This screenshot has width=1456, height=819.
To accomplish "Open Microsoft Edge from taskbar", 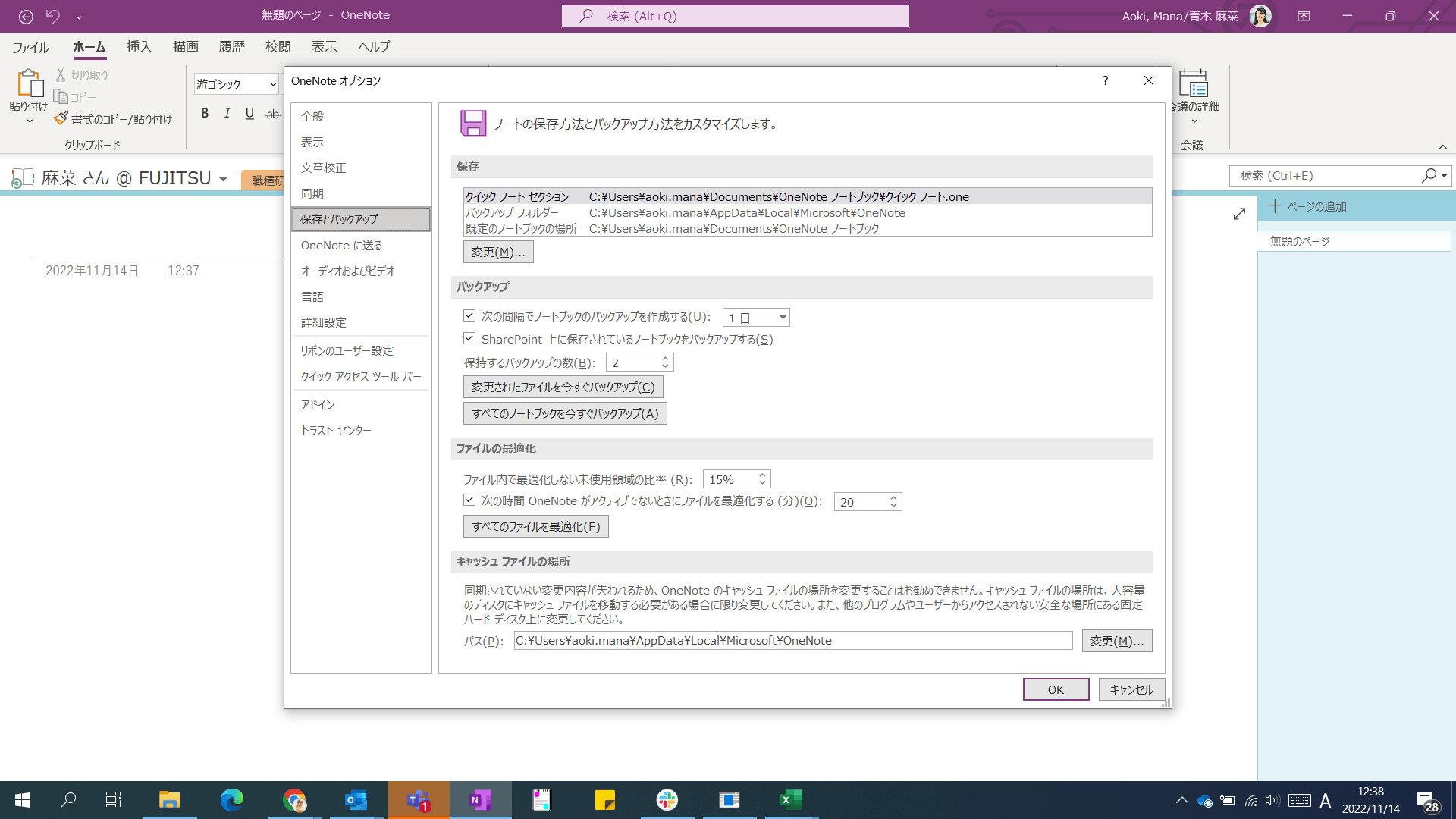I will click(231, 800).
